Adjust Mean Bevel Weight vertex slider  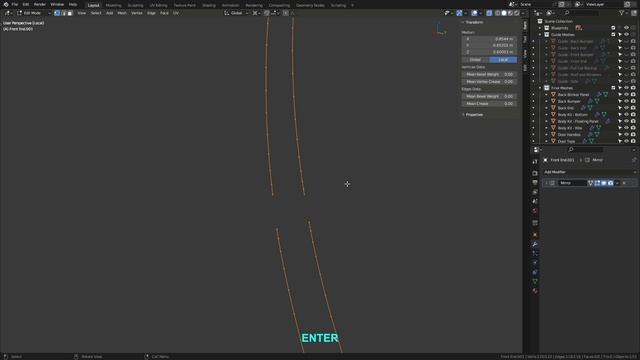(489, 74)
